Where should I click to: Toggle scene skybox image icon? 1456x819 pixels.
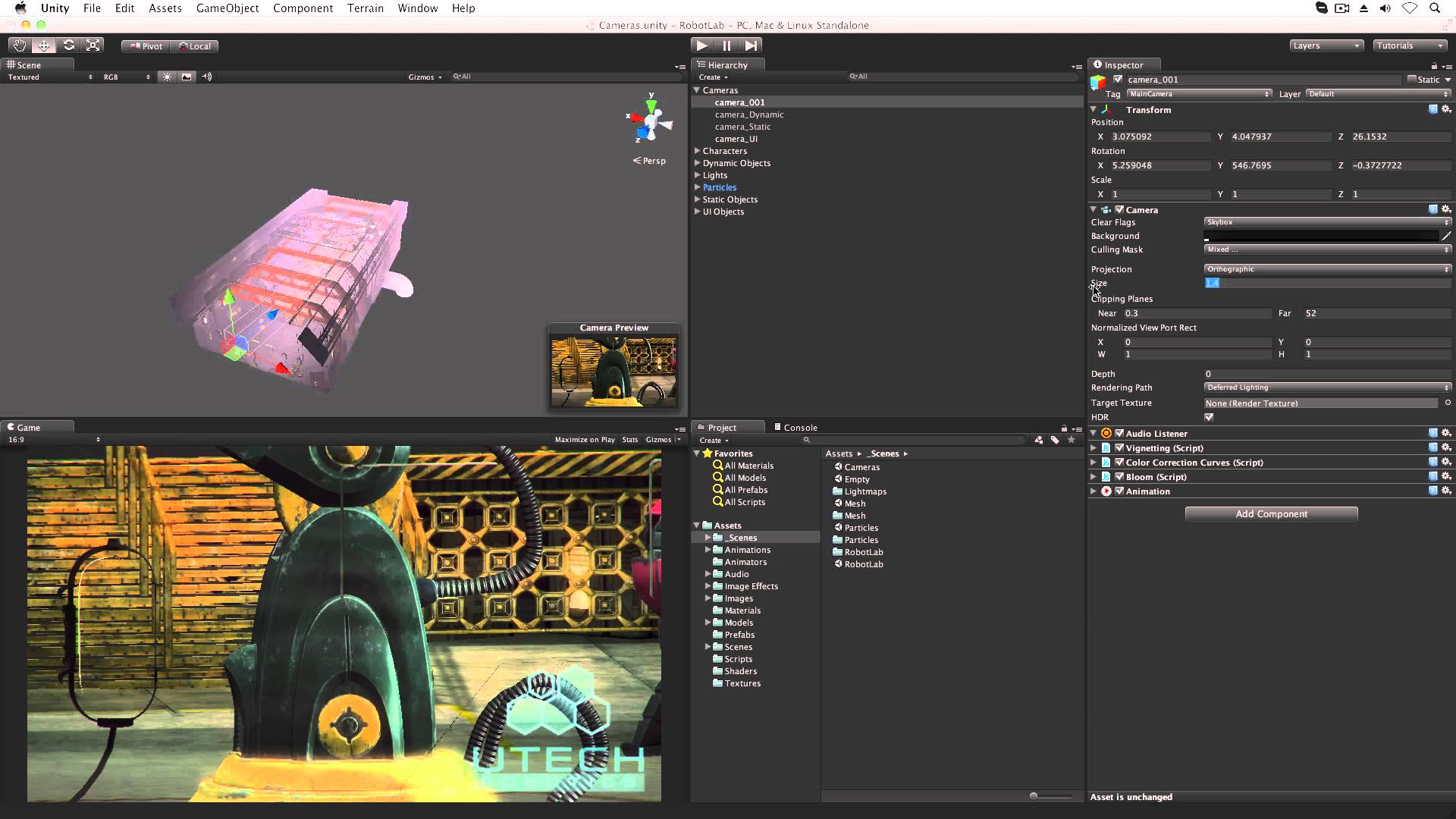[187, 77]
